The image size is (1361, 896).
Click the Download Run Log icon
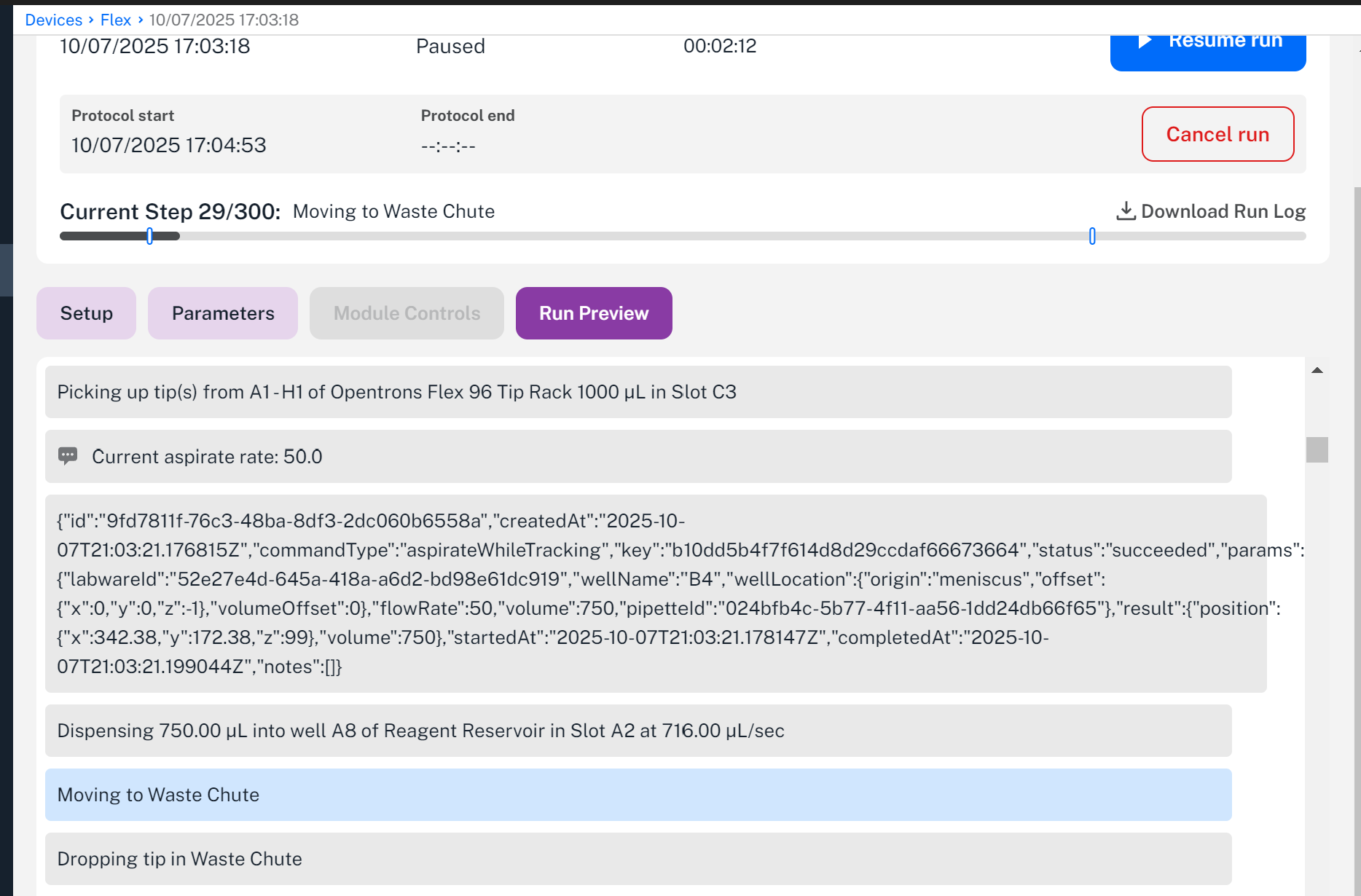[1126, 211]
